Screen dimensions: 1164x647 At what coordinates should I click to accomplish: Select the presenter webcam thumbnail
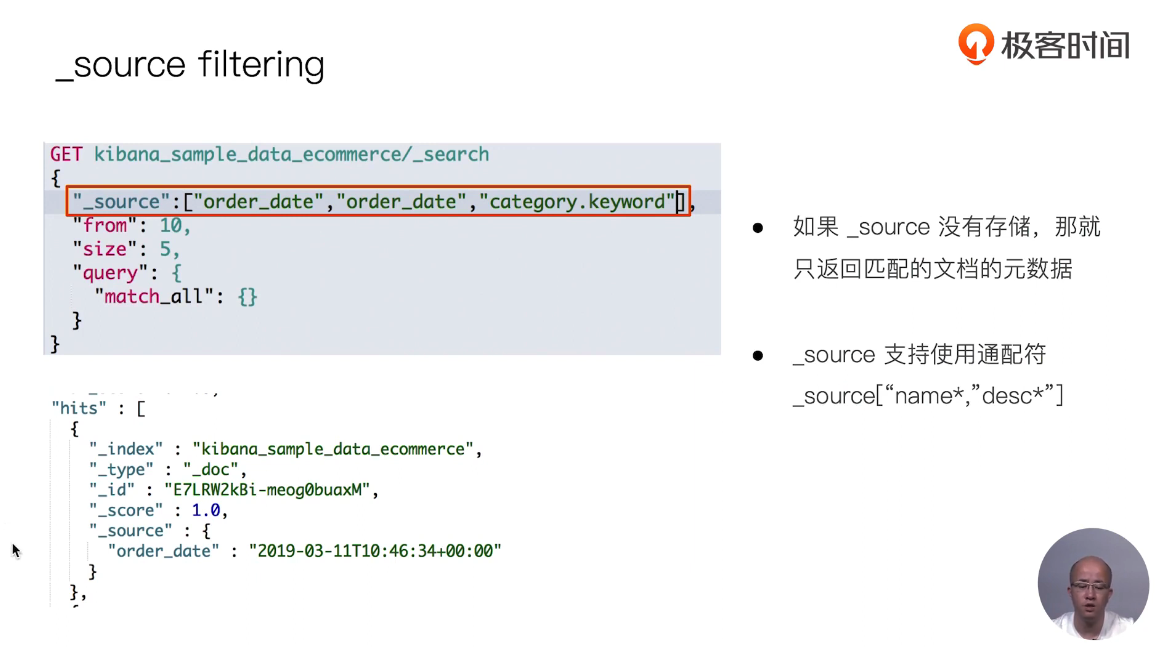[x=1092, y=583]
